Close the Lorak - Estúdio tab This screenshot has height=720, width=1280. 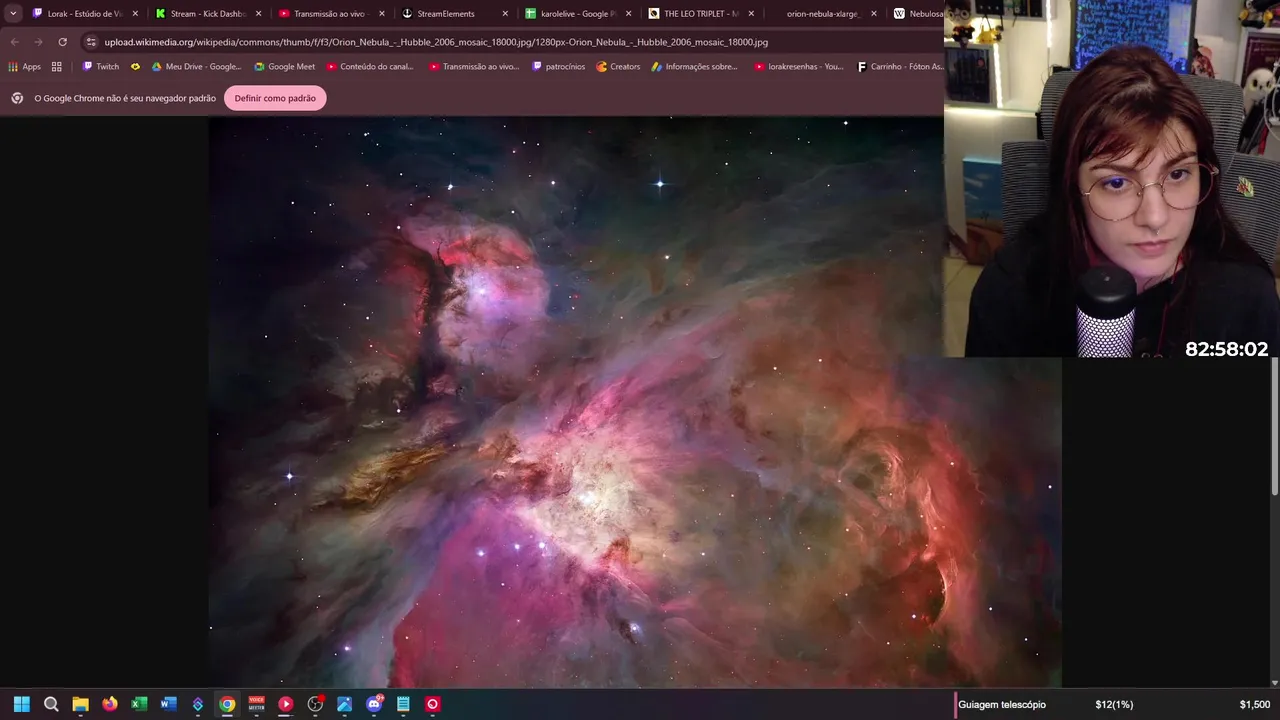[x=136, y=14]
